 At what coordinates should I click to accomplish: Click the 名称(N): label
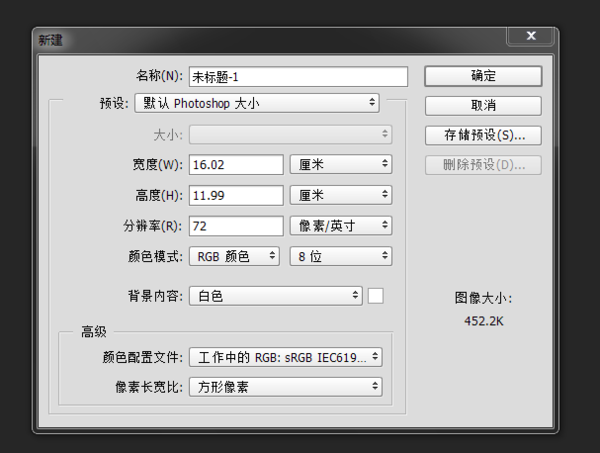(160, 76)
